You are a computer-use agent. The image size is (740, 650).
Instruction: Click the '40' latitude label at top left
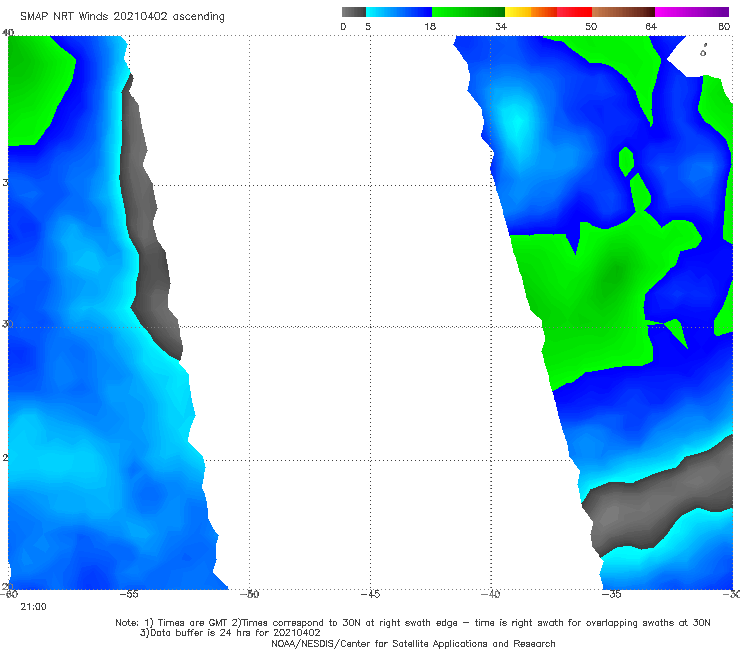click(x=8, y=33)
